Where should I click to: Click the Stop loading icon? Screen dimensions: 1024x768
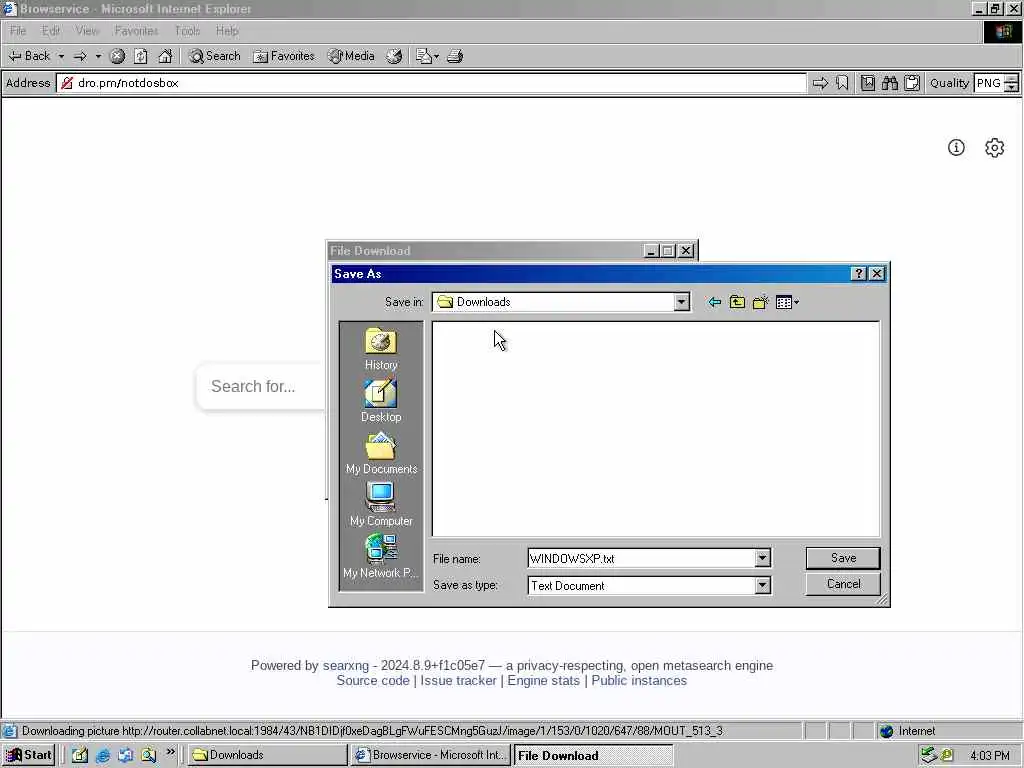pos(118,56)
